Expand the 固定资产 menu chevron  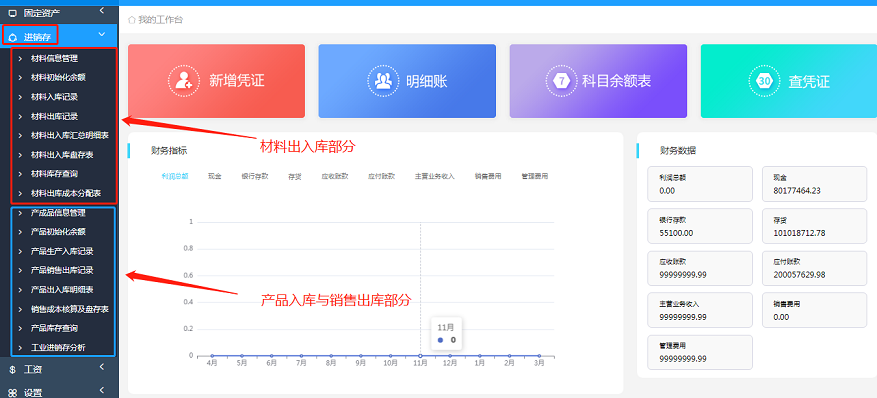(102, 10)
